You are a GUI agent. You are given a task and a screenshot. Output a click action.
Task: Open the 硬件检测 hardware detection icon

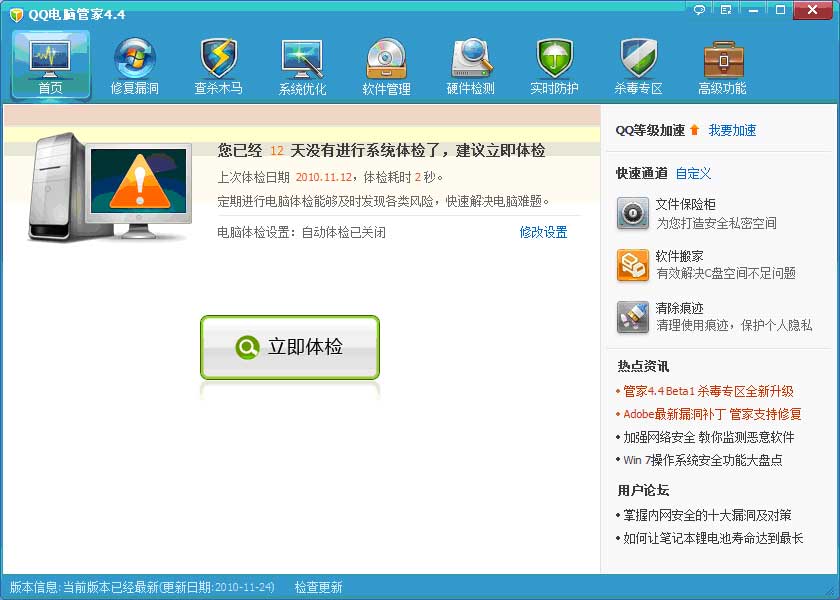click(x=470, y=58)
